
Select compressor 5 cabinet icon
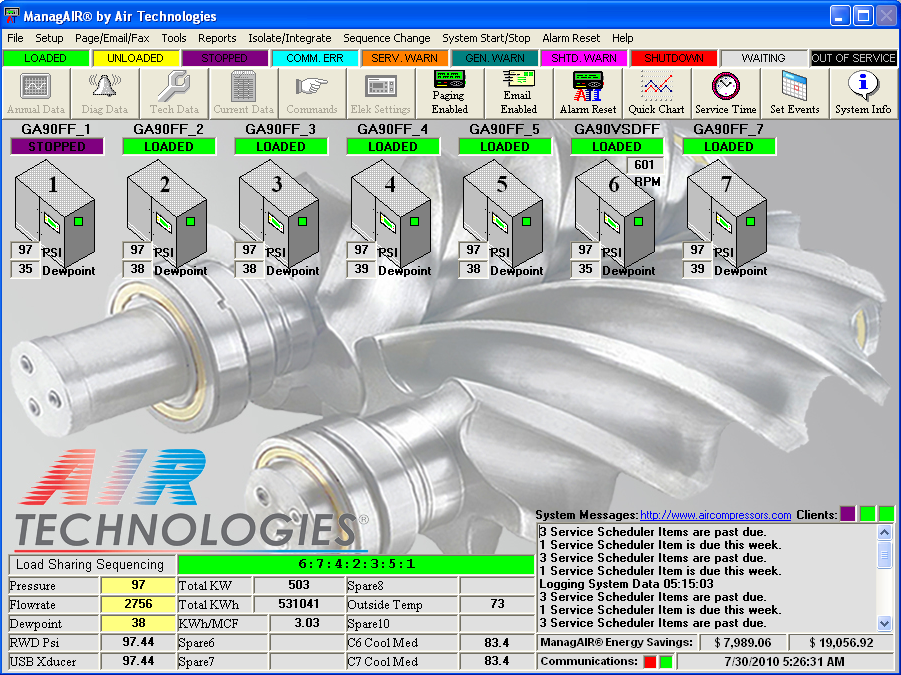click(503, 213)
